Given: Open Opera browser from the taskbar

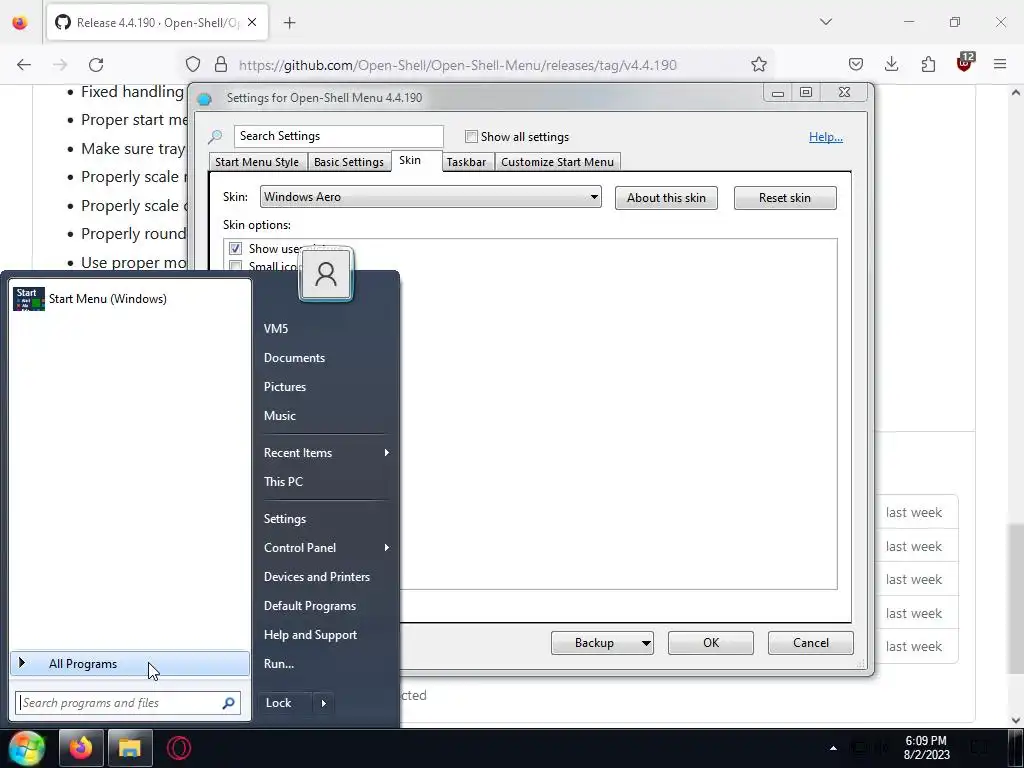Looking at the screenshot, I should click(179, 748).
